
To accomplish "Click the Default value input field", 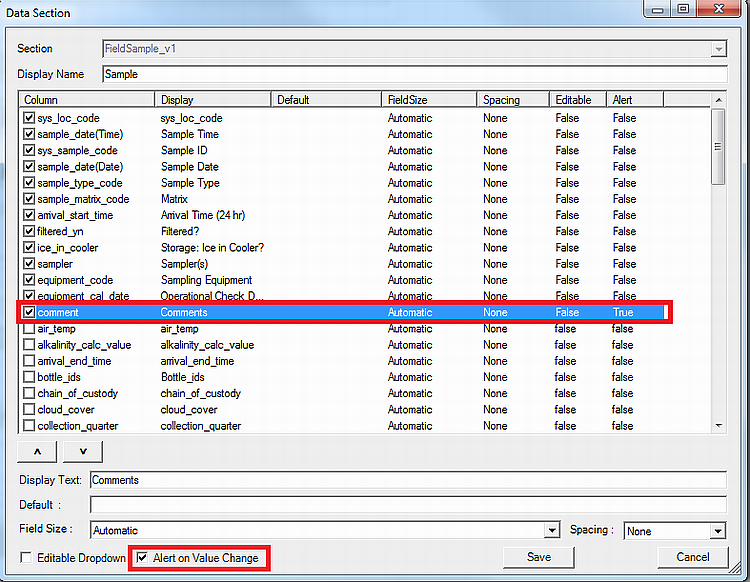I will tap(407, 505).
